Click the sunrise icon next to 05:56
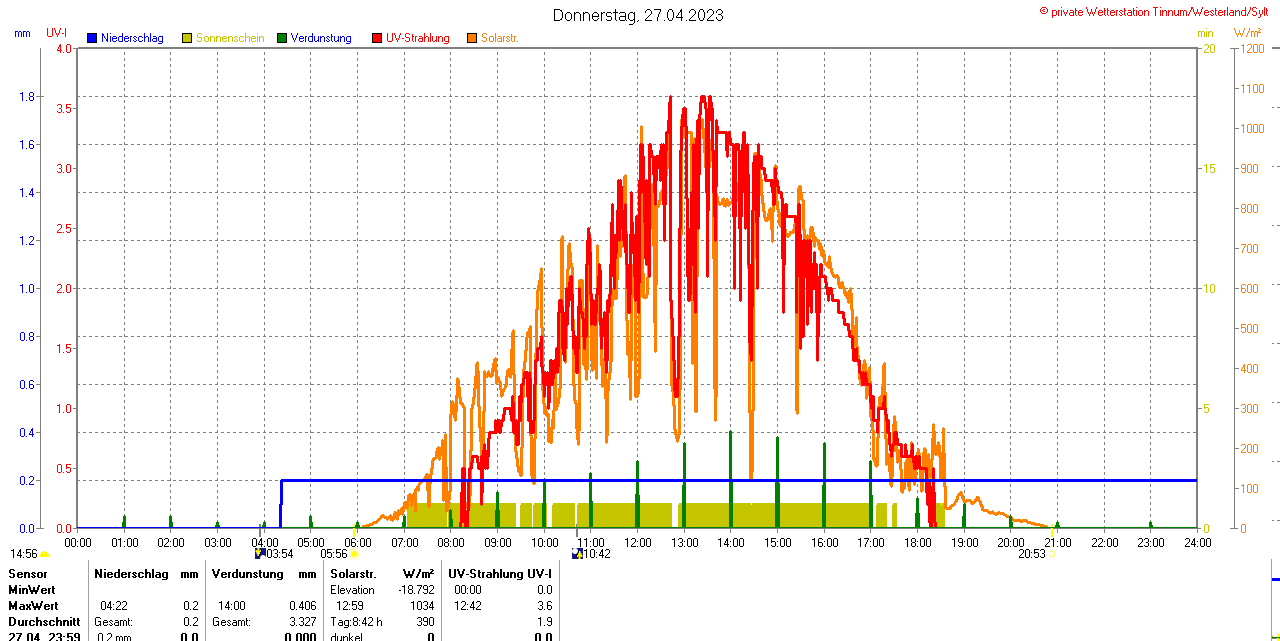The height and width of the screenshot is (641, 1280). pos(354,554)
